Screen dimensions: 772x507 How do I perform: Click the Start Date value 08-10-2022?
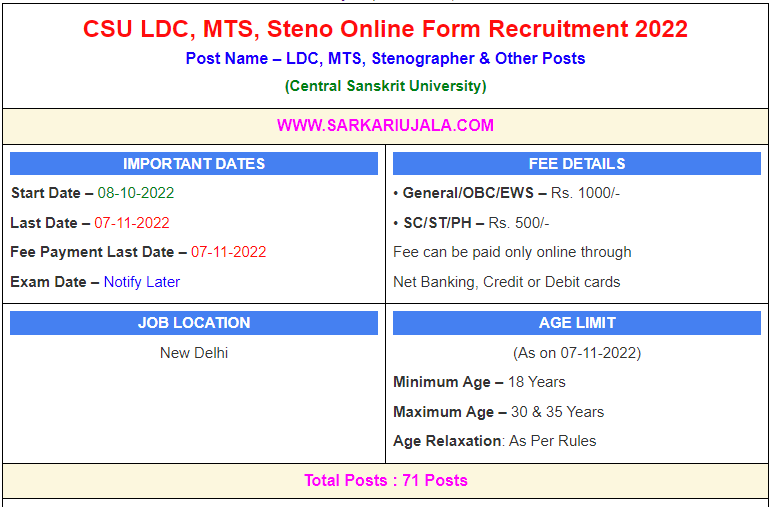pos(136,193)
